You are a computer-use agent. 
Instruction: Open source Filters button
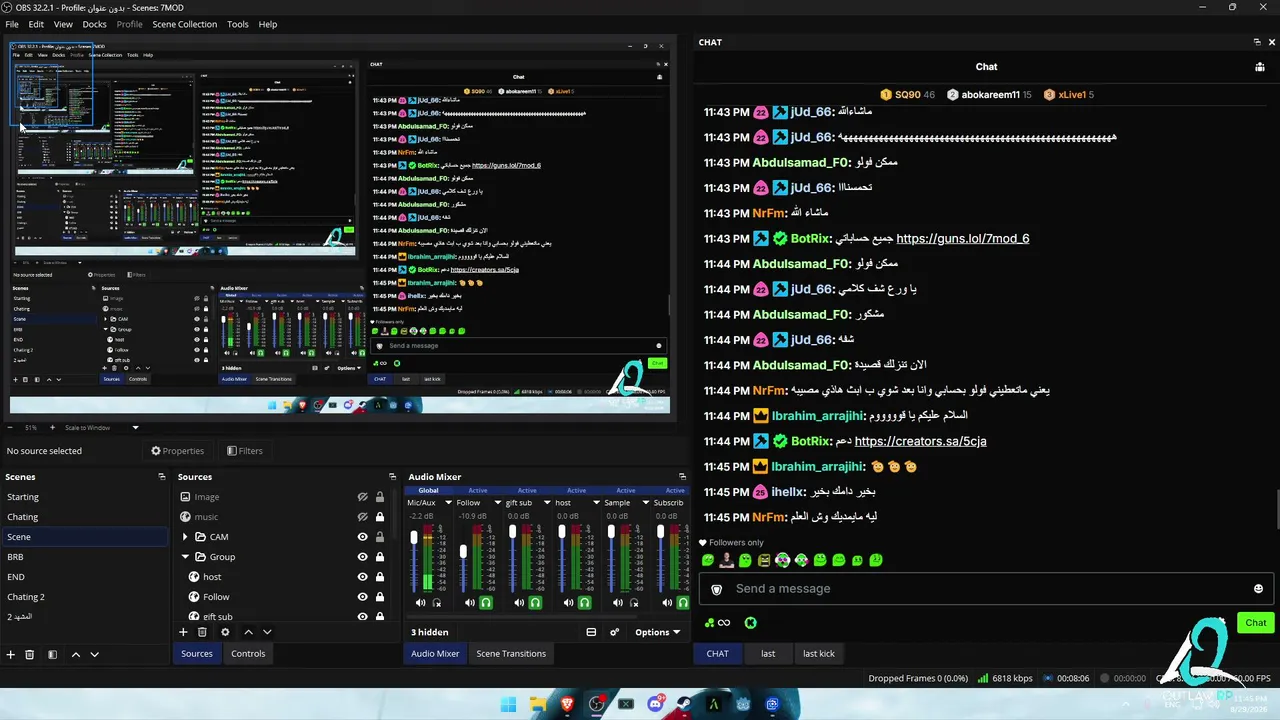click(x=245, y=451)
